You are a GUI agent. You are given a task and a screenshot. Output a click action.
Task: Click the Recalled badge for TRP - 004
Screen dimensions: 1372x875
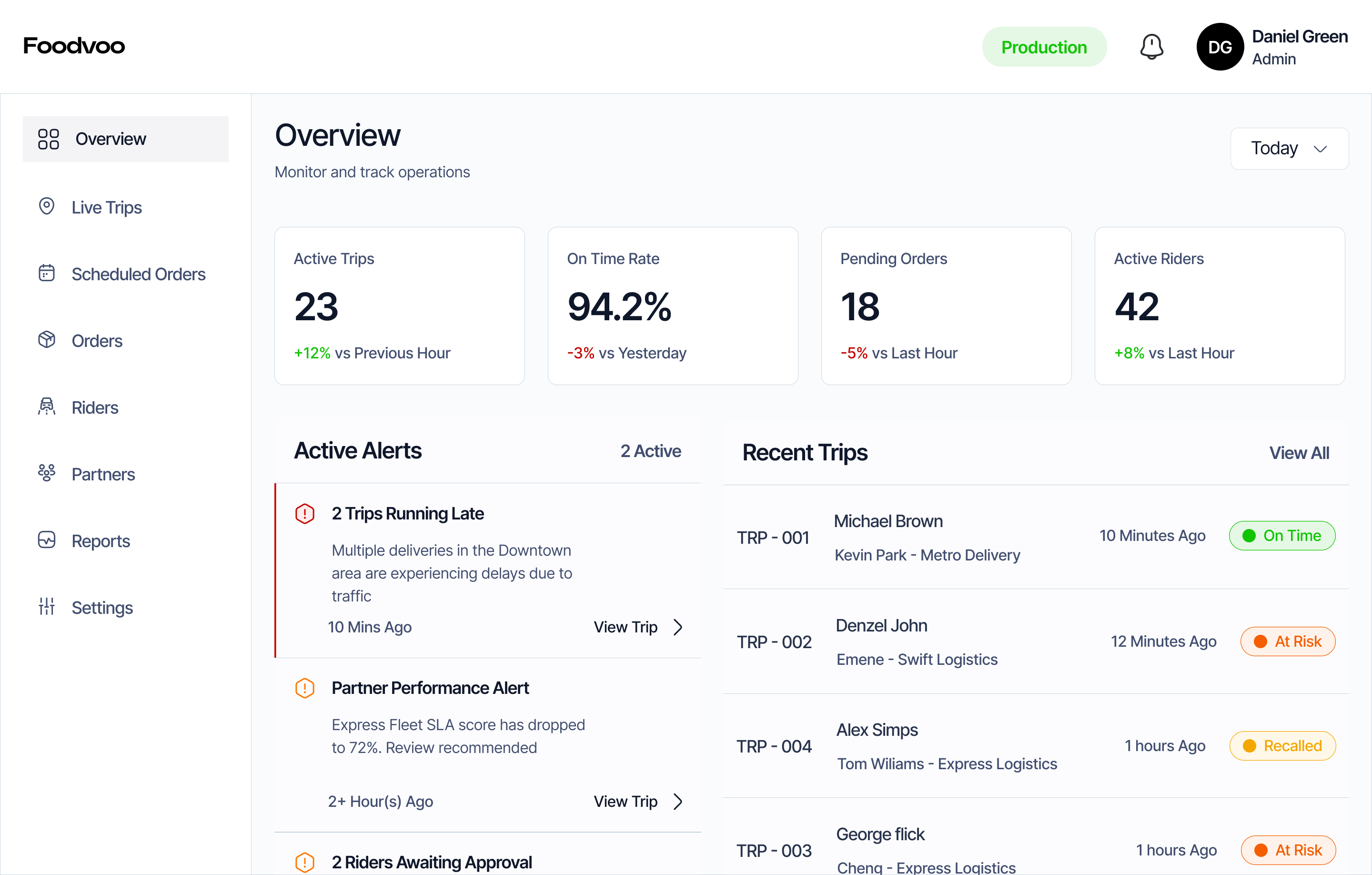pyautogui.click(x=1282, y=745)
